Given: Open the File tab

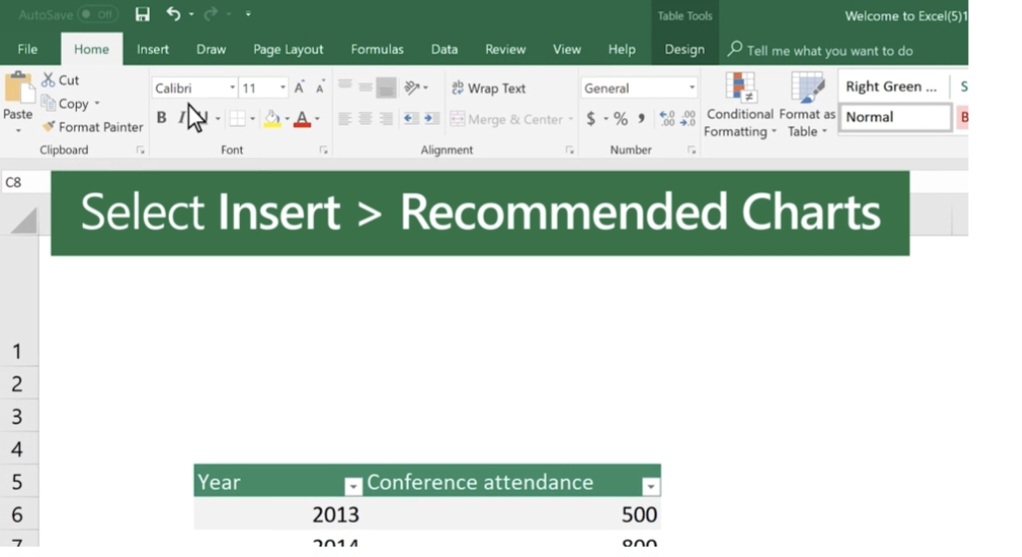Looking at the screenshot, I should [27, 50].
